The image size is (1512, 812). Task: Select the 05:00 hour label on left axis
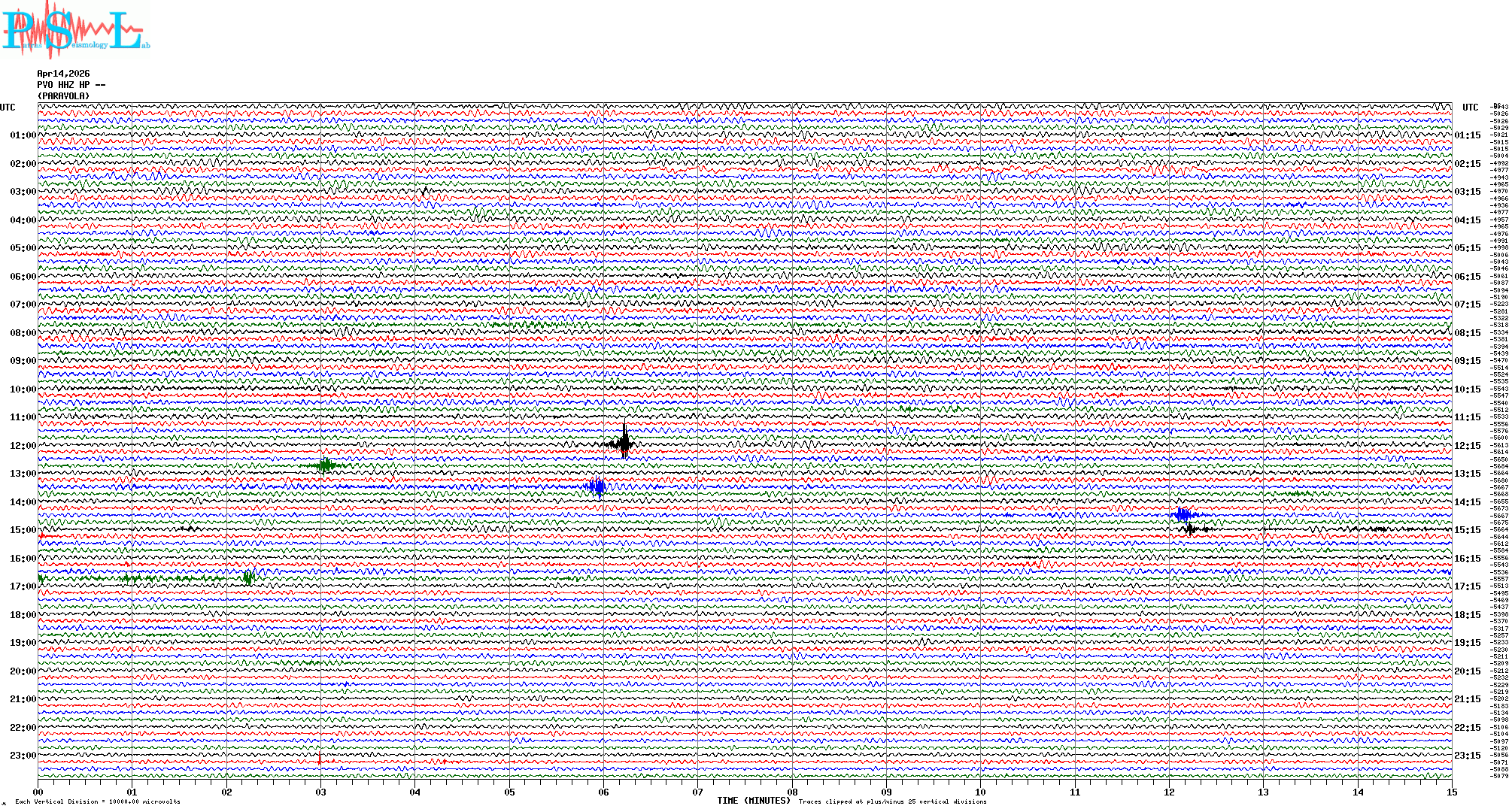23,248
